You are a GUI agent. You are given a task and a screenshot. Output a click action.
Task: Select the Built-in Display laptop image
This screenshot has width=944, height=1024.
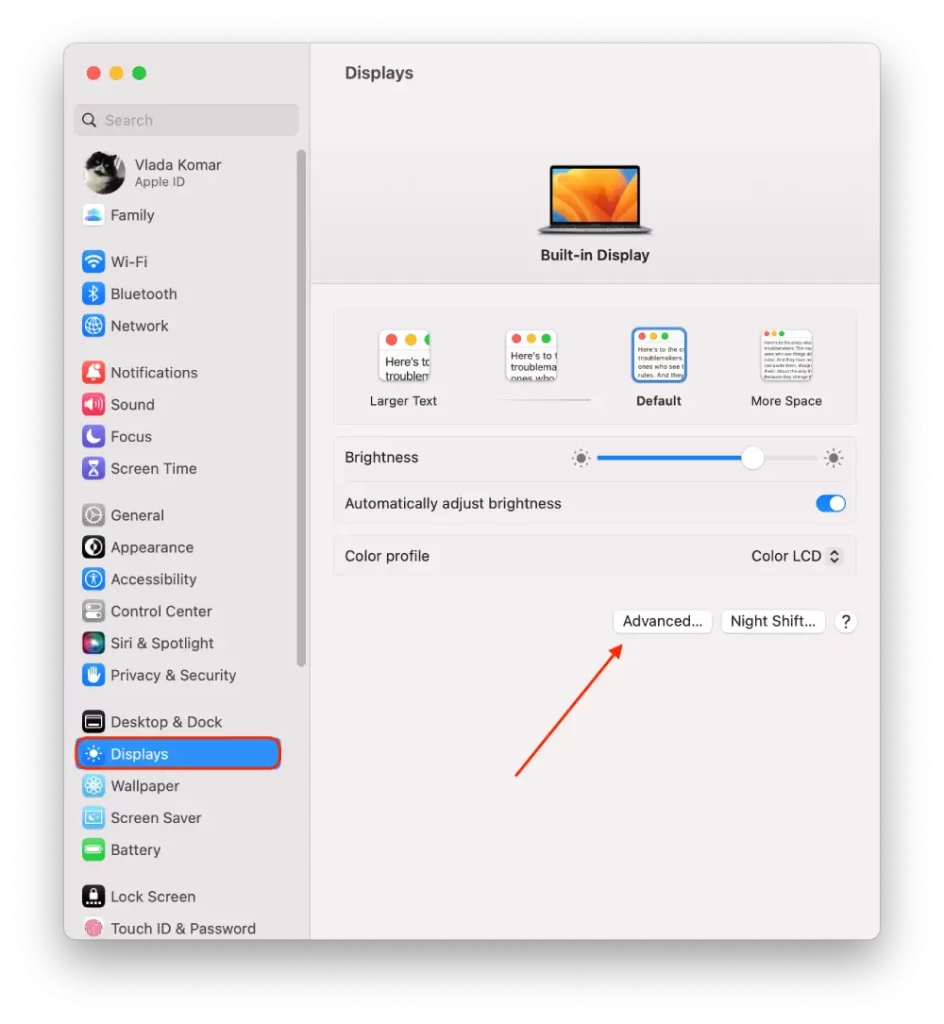pos(595,199)
